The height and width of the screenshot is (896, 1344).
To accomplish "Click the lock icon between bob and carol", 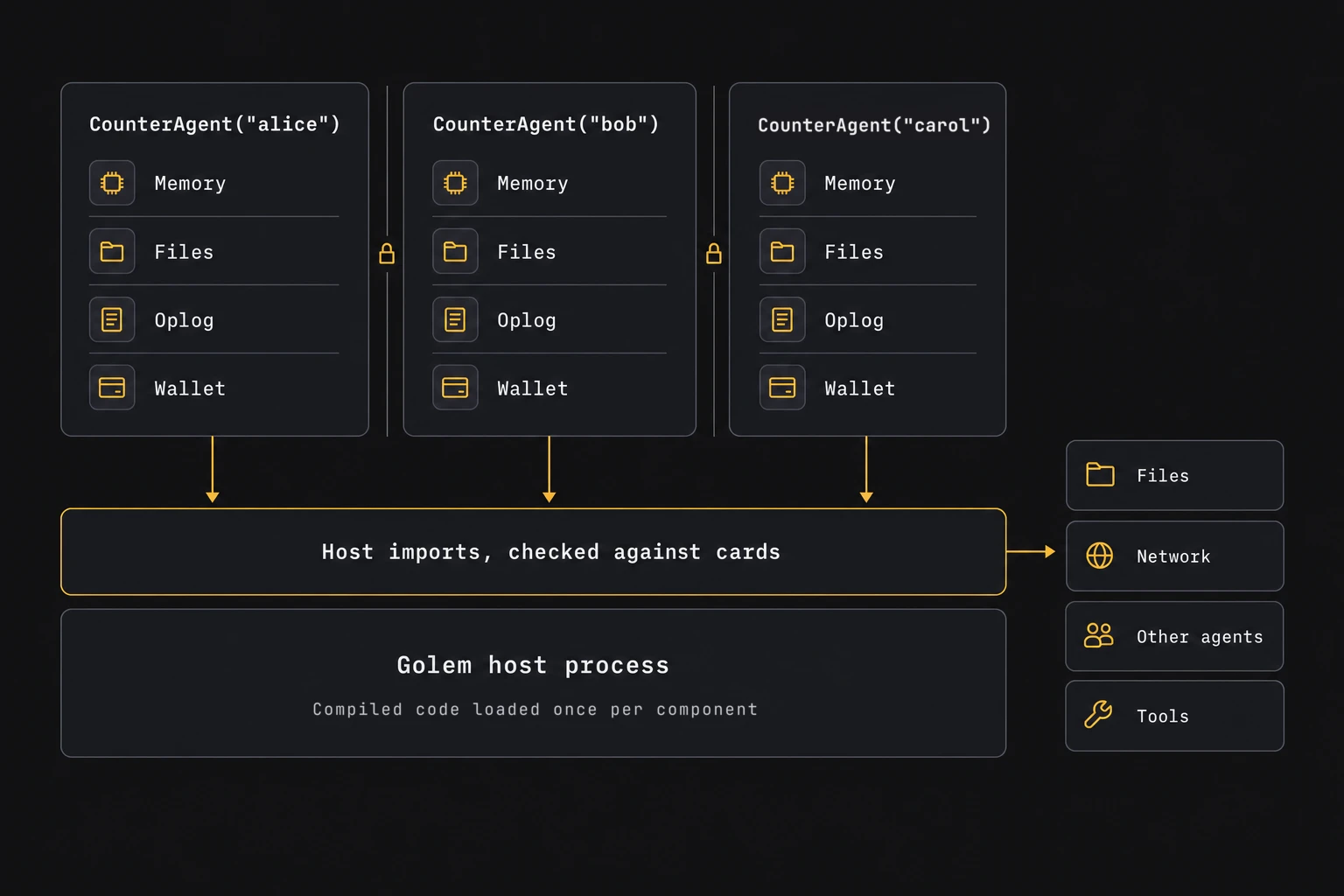I will (714, 254).
